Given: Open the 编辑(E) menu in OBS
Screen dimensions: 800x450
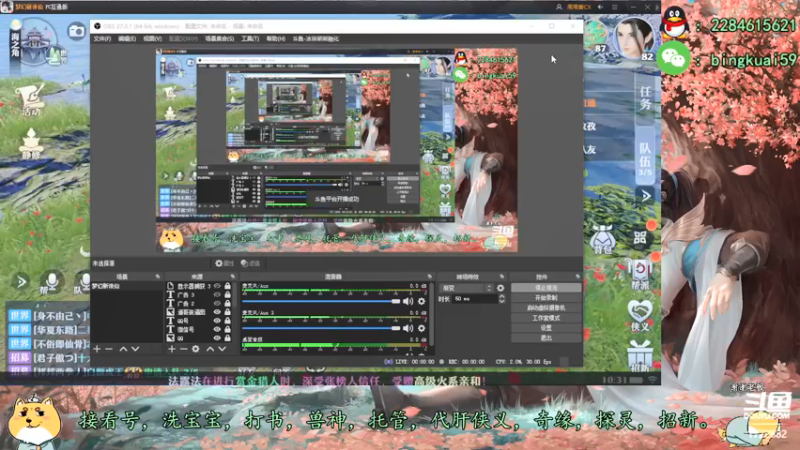Looking at the screenshot, I should pyautogui.click(x=127, y=39).
